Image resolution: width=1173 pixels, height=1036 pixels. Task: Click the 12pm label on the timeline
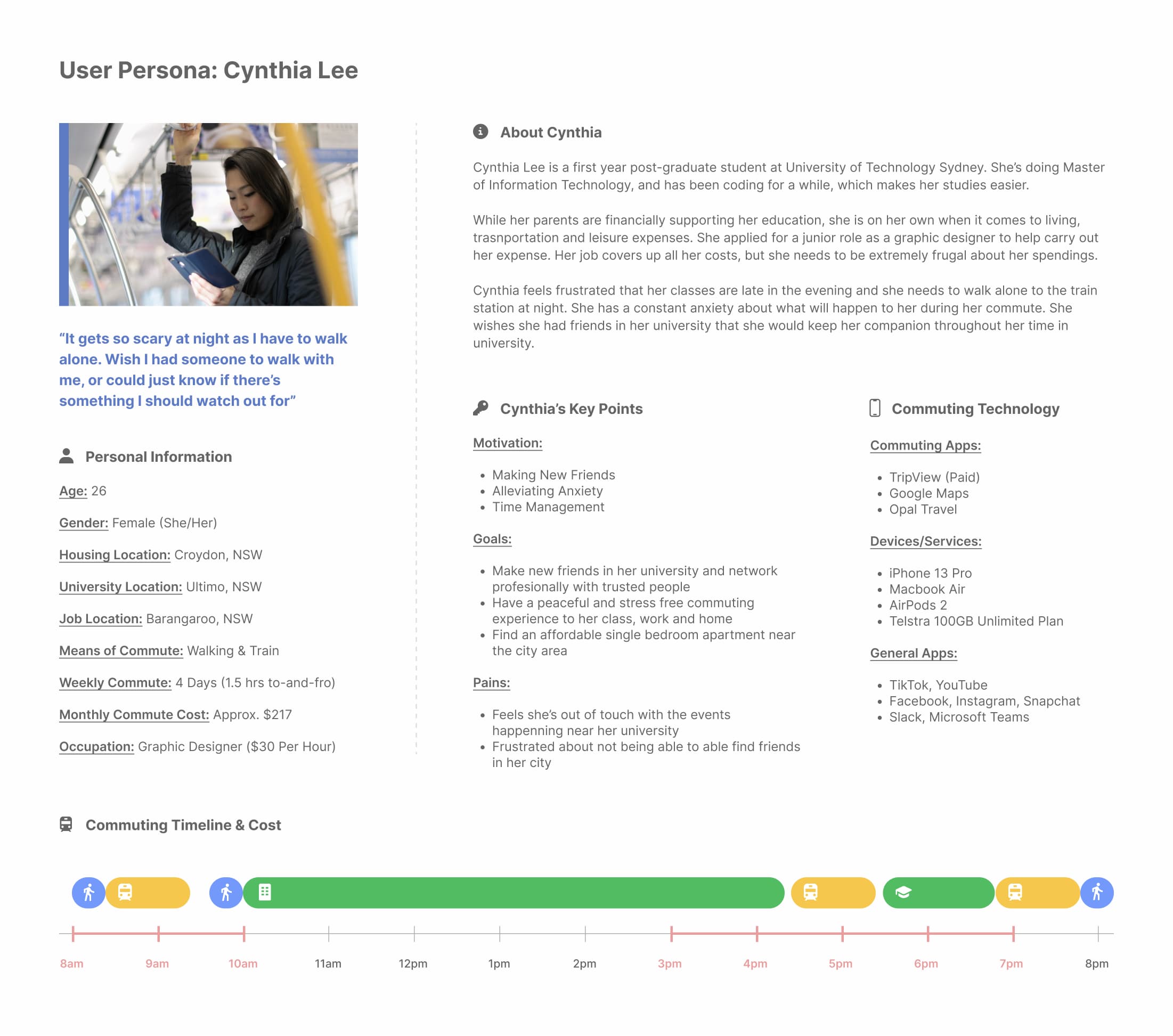[x=413, y=964]
